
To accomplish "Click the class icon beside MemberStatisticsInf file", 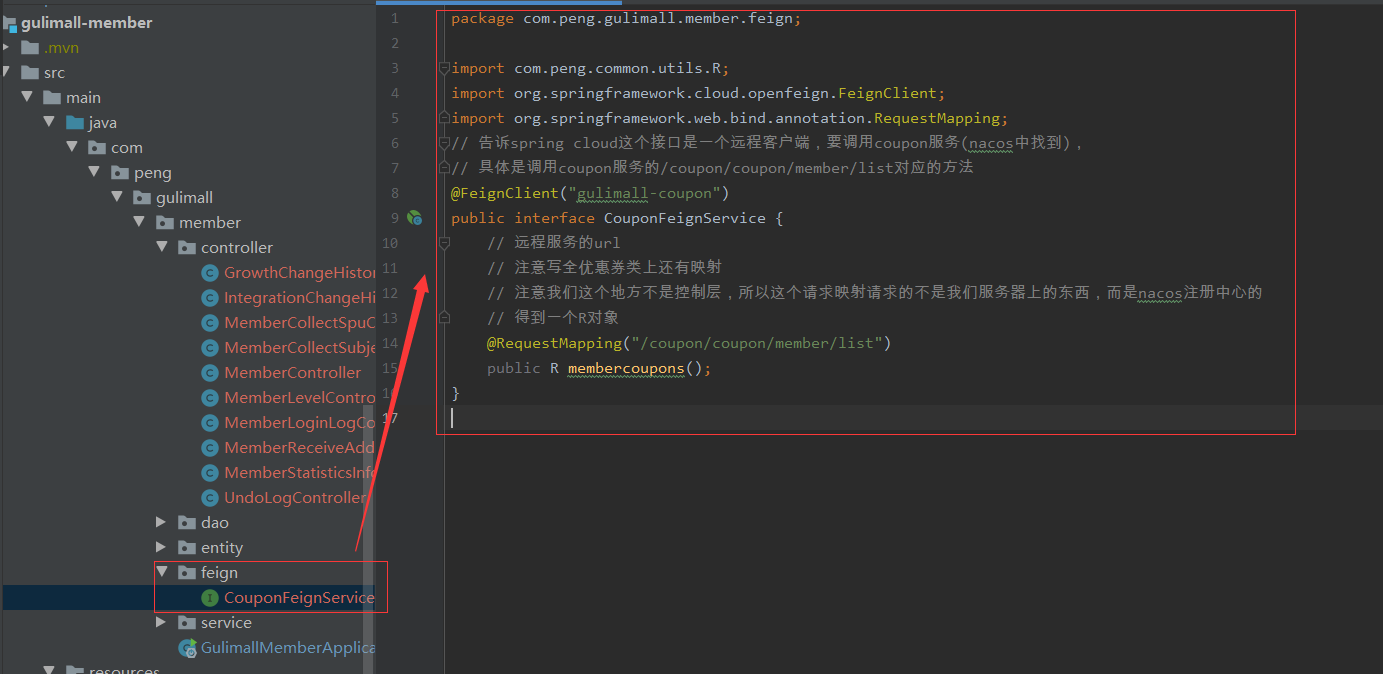I will pyautogui.click(x=209, y=473).
